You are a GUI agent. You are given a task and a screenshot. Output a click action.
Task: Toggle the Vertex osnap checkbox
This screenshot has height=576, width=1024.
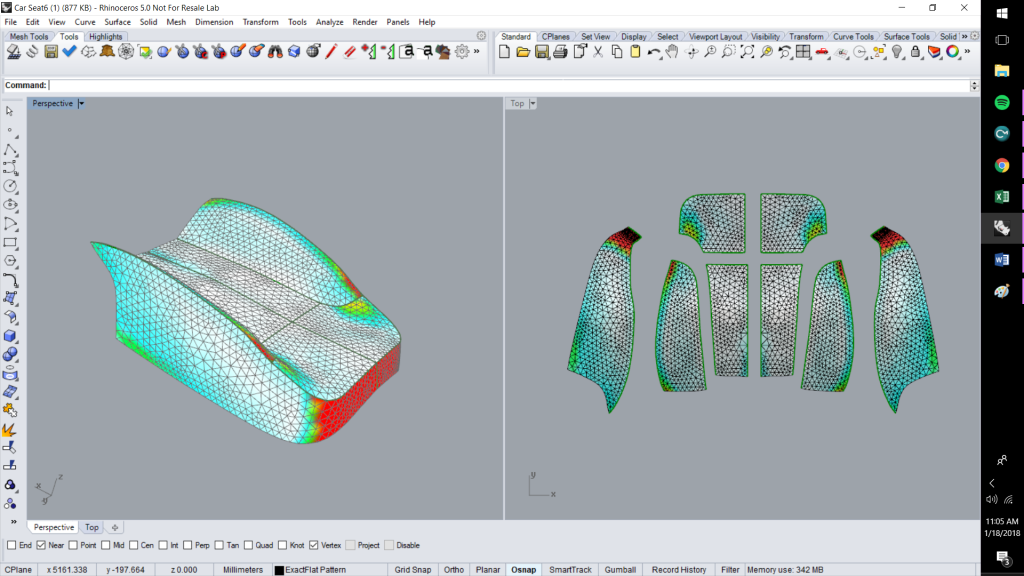click(314, 545)
